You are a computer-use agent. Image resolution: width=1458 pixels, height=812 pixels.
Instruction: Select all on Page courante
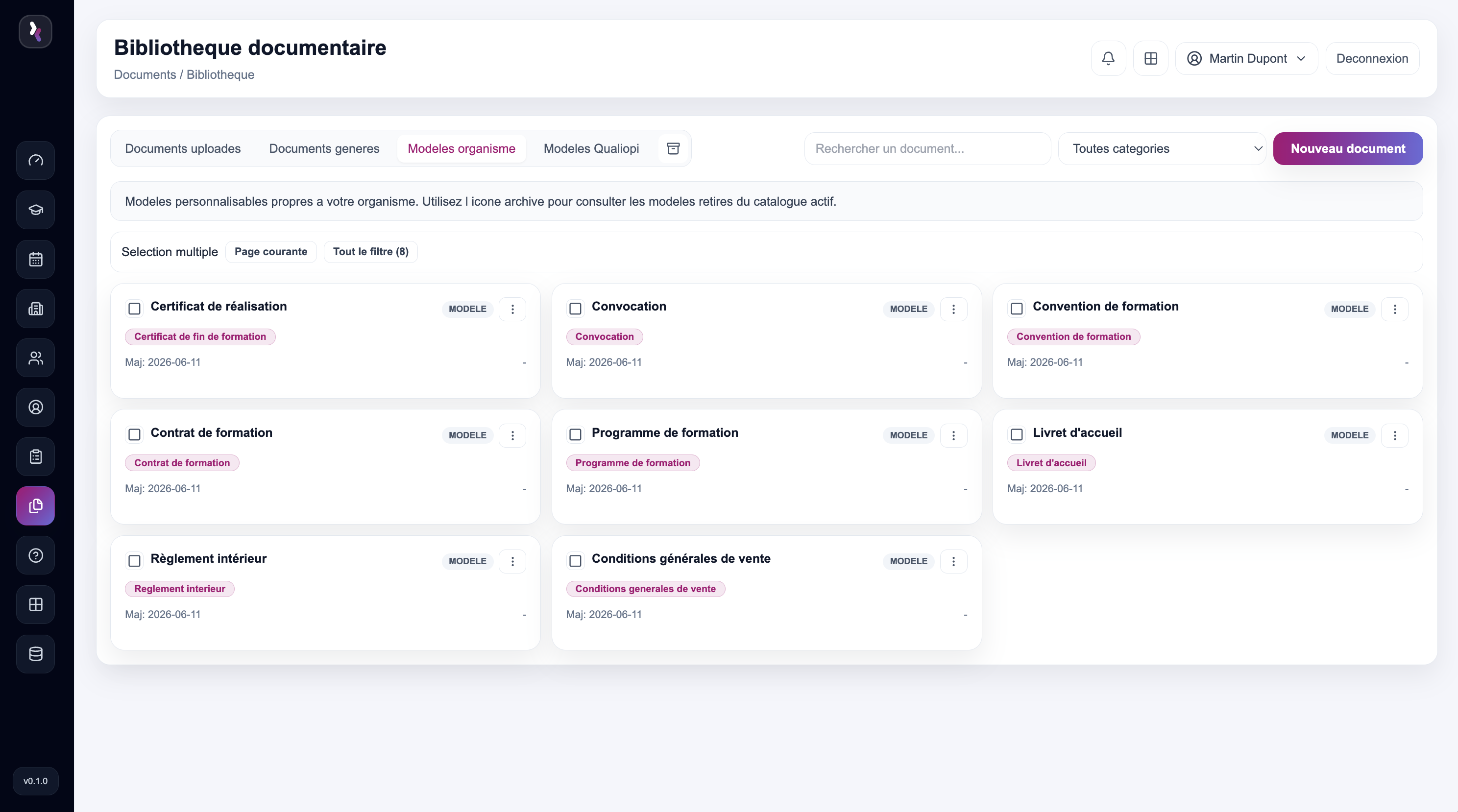coord(270,252)
